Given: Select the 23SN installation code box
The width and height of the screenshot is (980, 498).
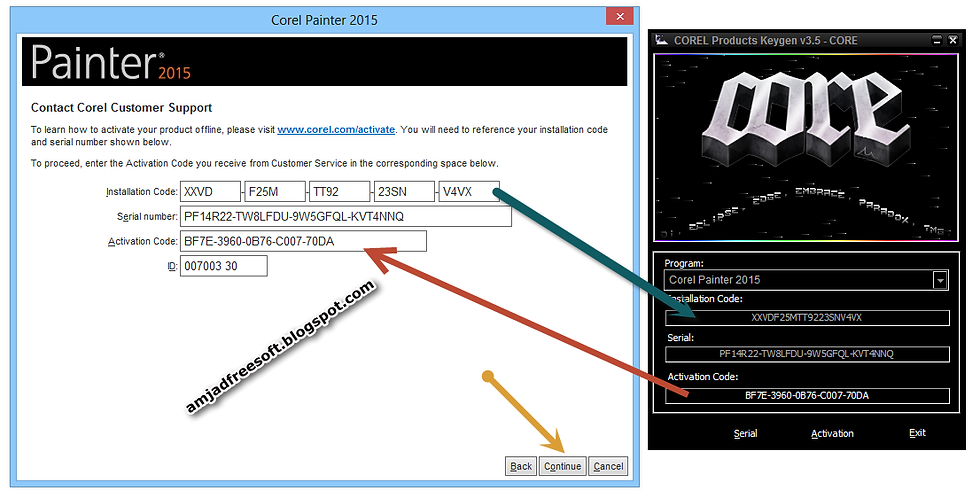Looking at the screenshot, I should pyautogui.click(x=404, y=192).
